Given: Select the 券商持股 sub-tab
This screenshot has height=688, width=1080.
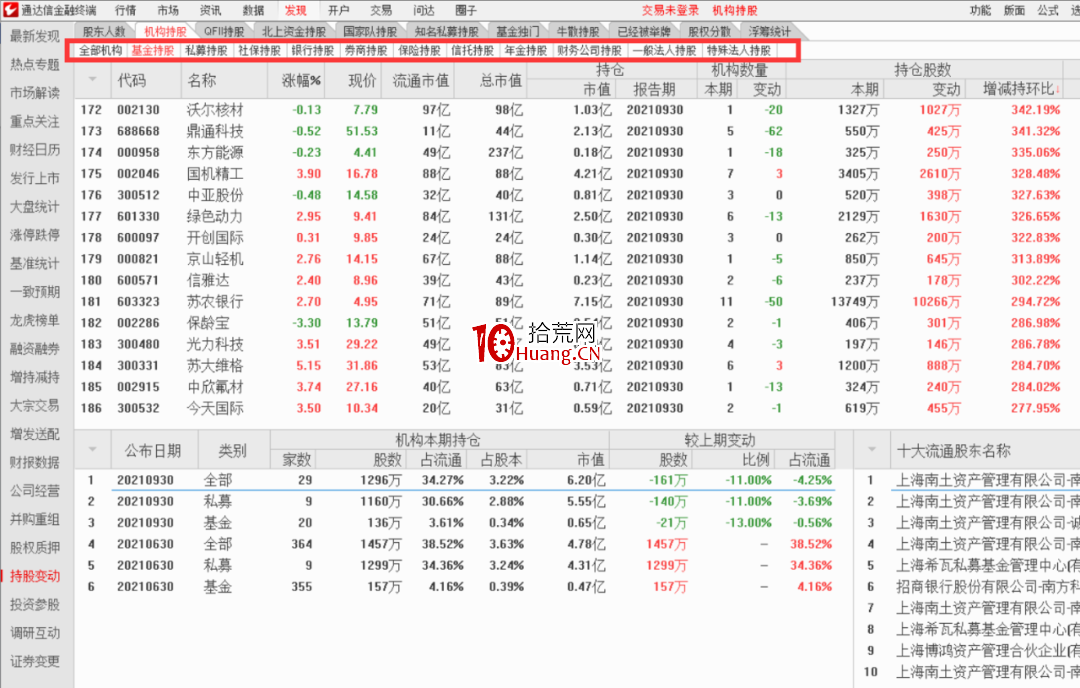Looking at the screenshot, I should point(366,50).
